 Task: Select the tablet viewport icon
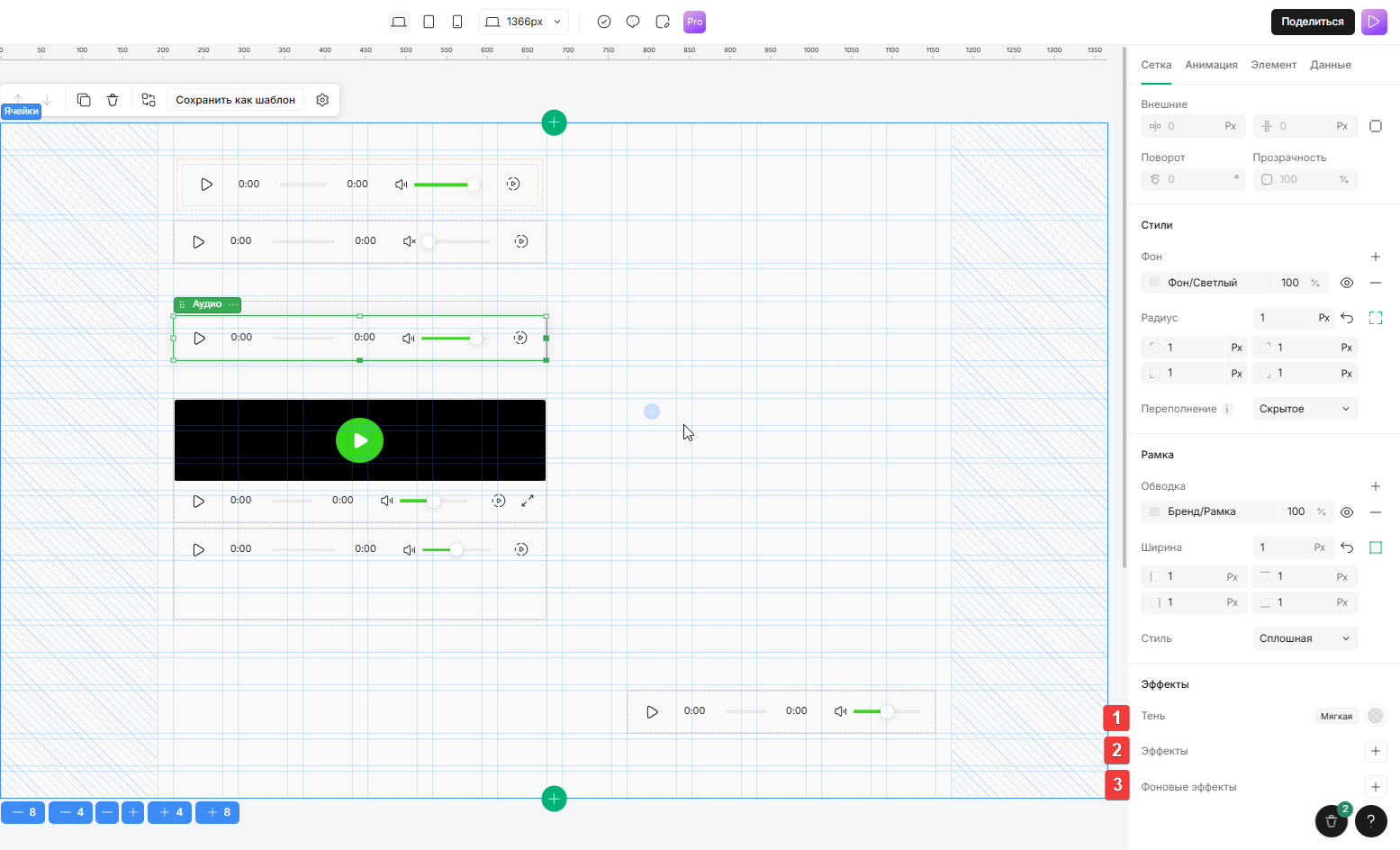(429, 22)
